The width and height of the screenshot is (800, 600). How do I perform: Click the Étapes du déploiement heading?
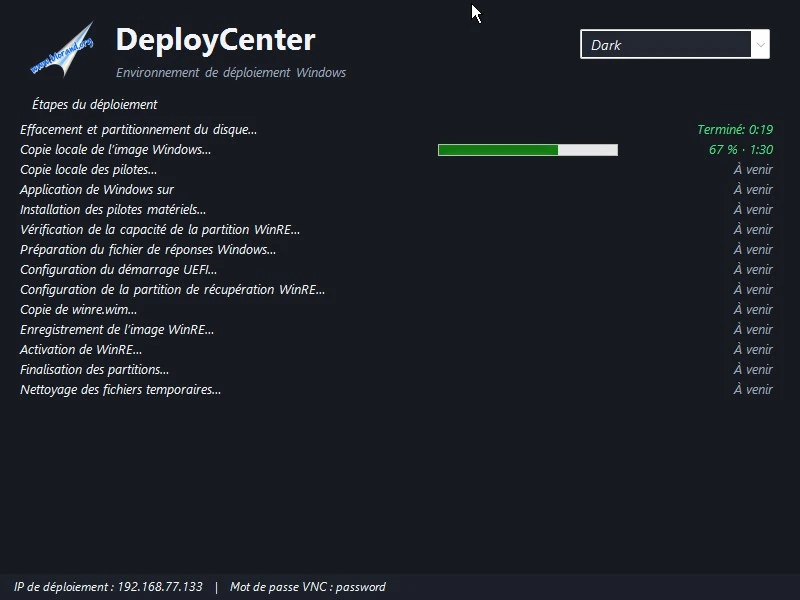pos(94,105)
